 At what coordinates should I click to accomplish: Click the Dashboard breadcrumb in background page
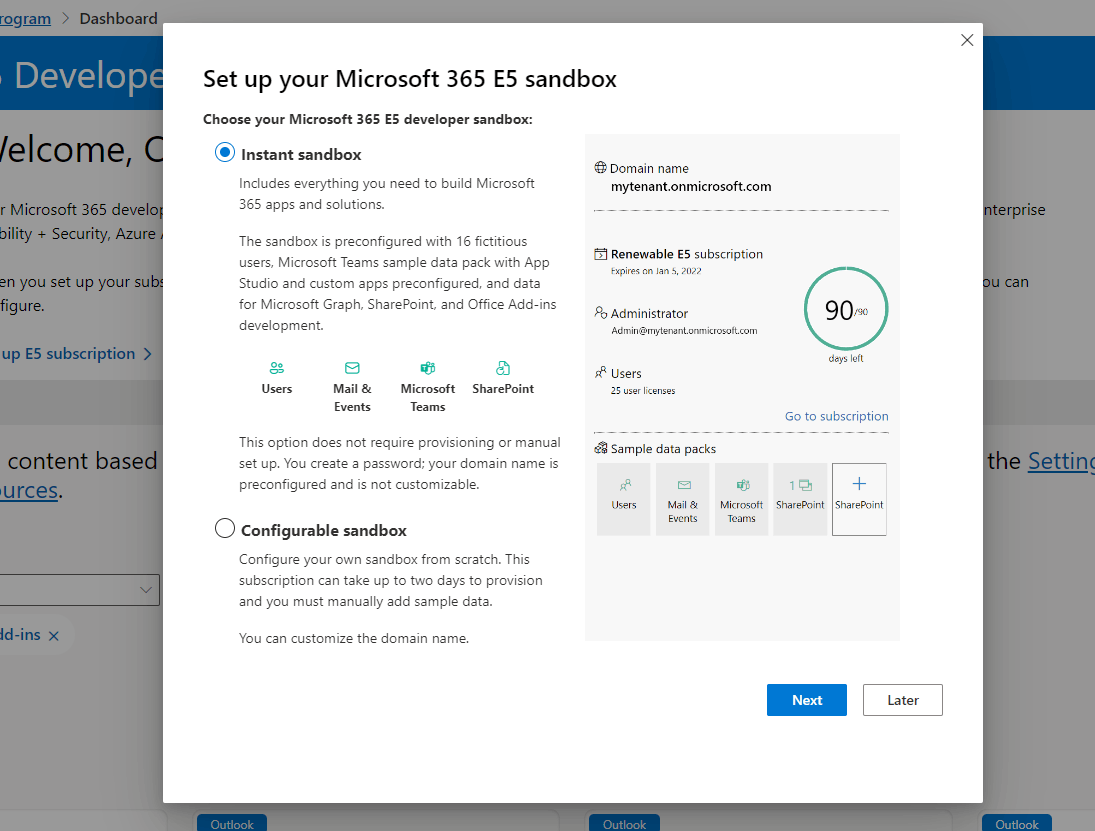click(x=119, y=18)
